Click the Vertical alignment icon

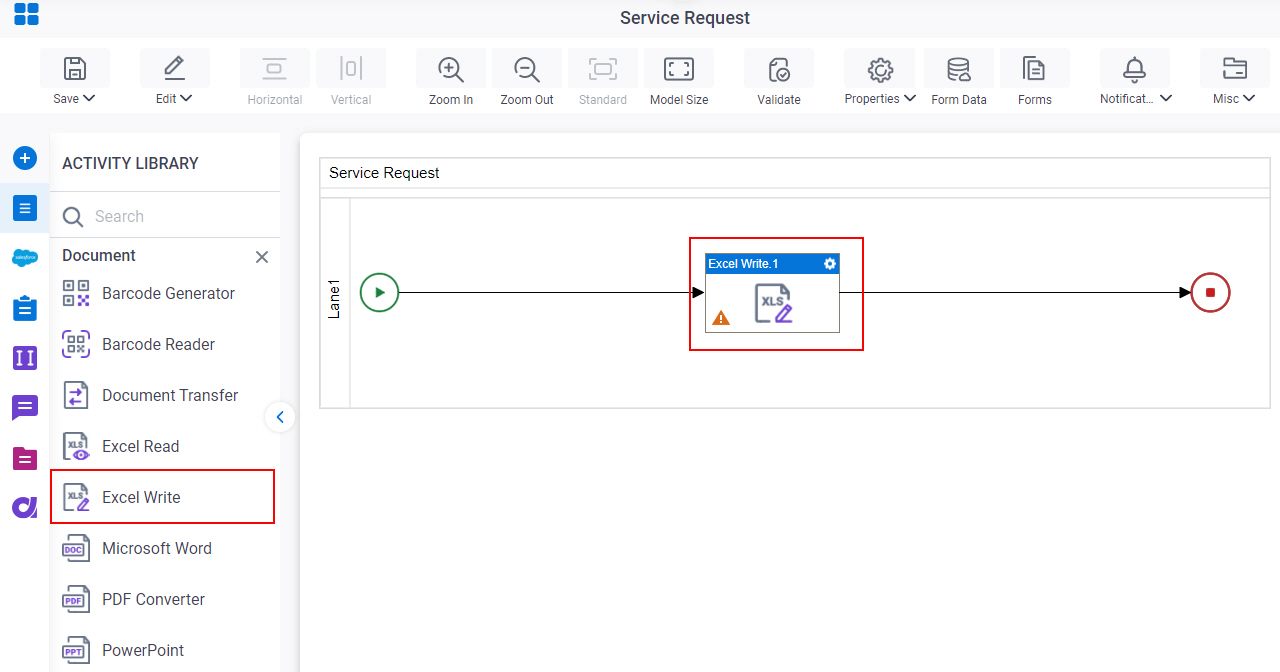pyautogui.click(x=350, y=68)
